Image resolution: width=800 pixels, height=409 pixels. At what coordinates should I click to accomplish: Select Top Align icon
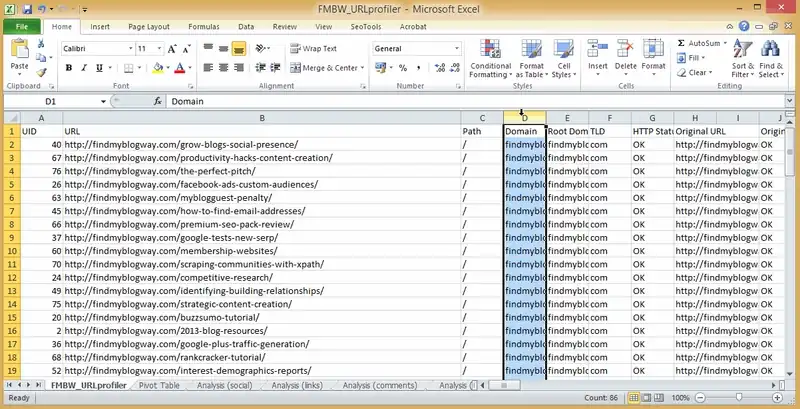click(208, 48)
